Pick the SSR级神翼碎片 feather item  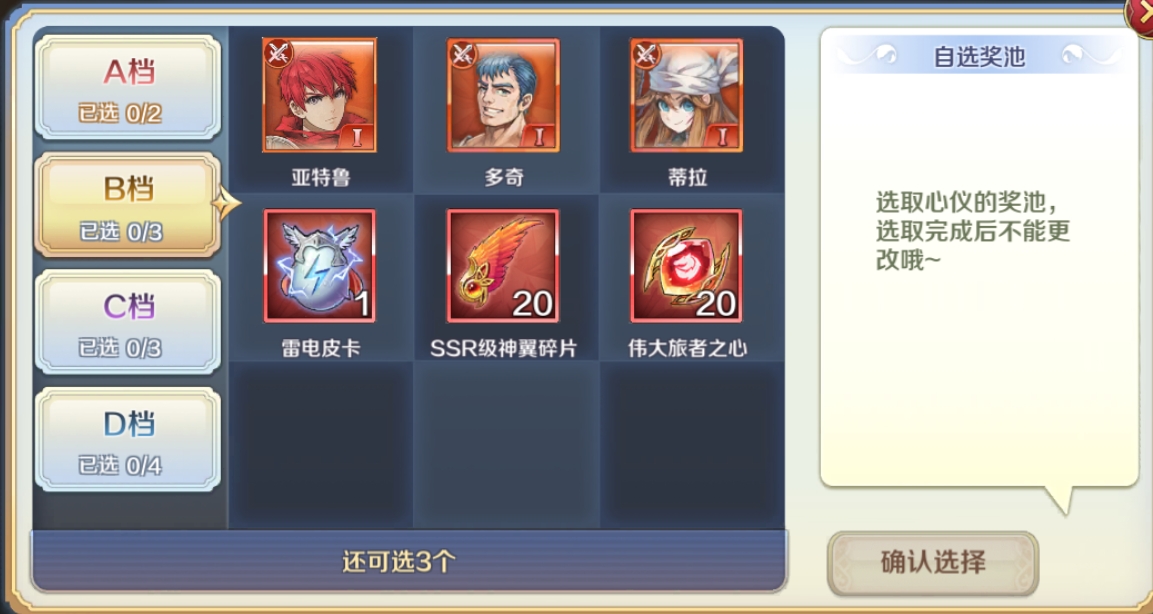click(503, 266)
